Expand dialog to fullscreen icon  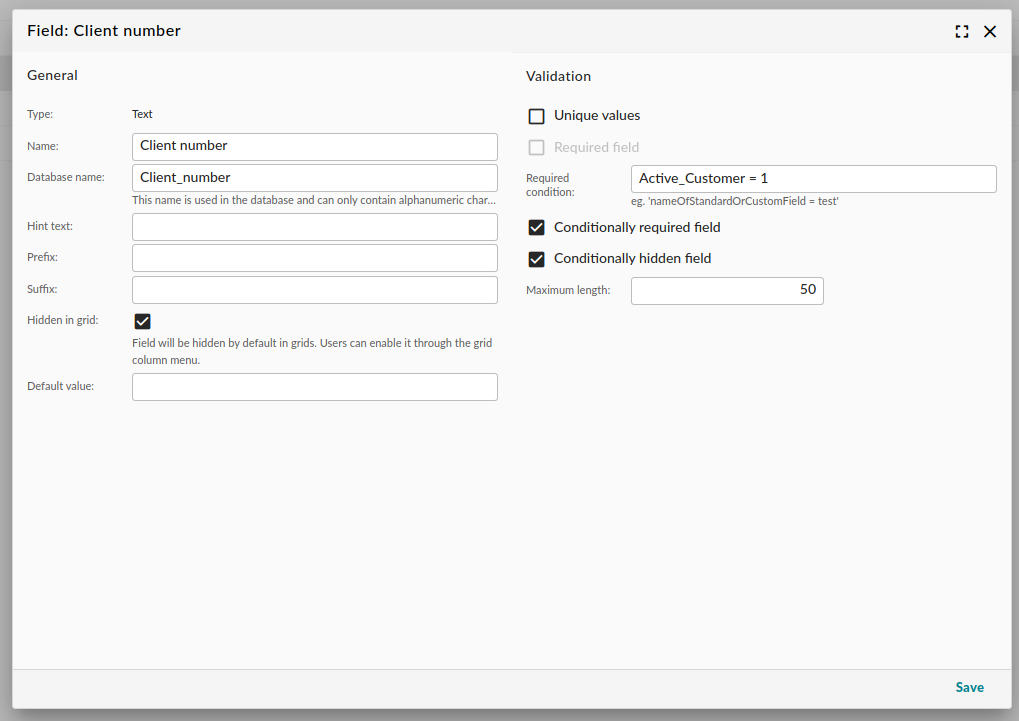click(x=962, y=31)
